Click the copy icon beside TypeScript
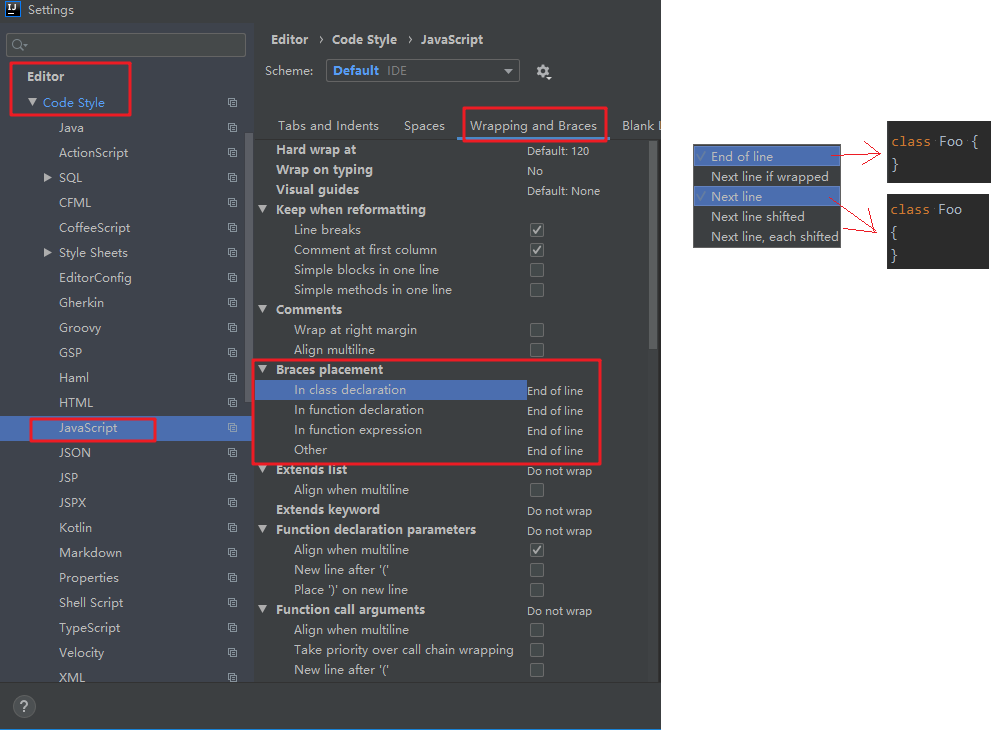 pos(233,628)
